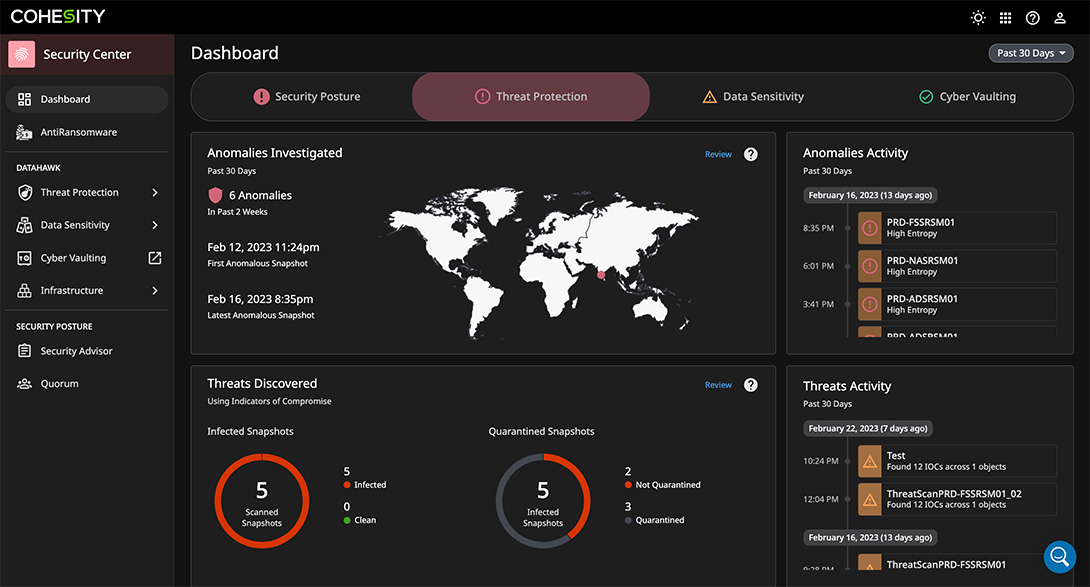
Task: Select the Threat Protection shield icon
Action: 24,192
